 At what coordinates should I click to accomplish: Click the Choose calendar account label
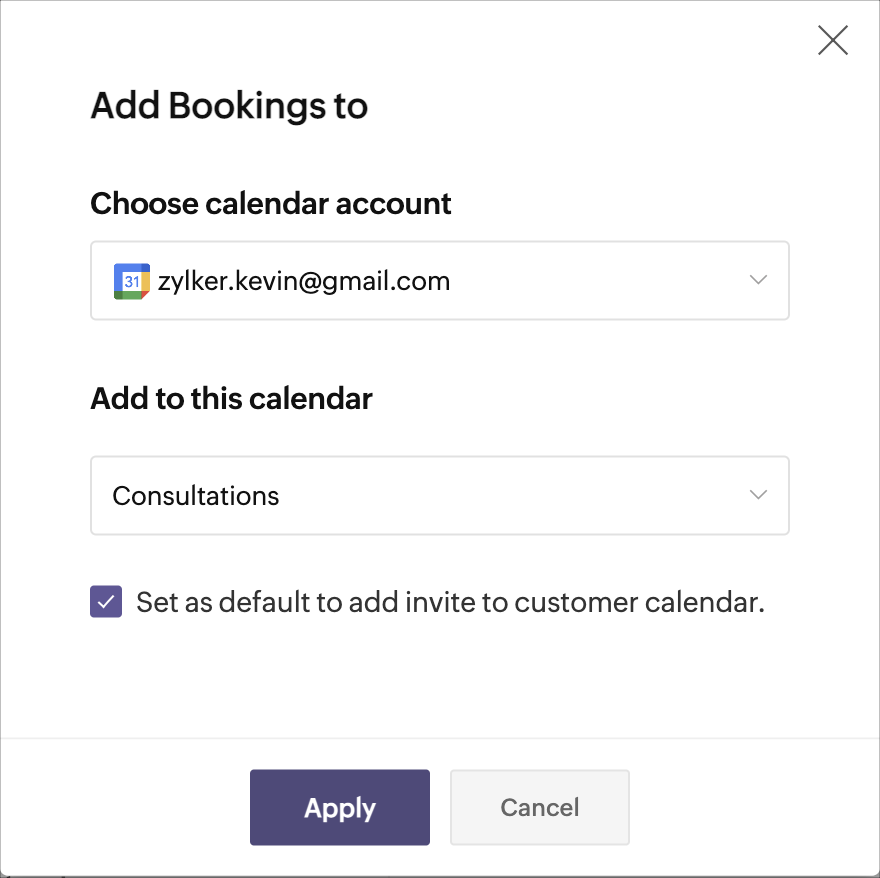click(271, 204)
